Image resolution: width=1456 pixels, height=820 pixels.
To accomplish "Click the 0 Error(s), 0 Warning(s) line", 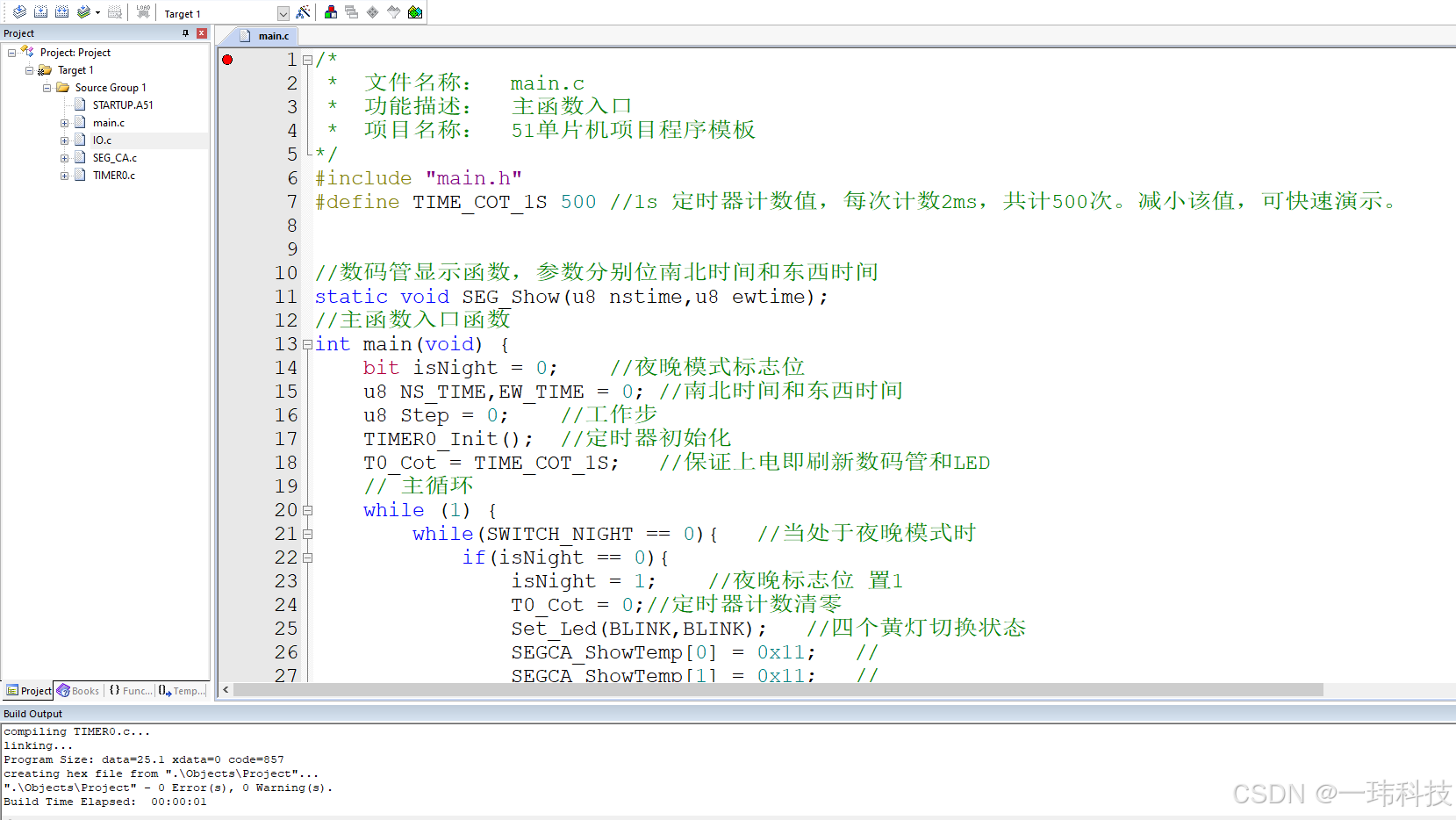I will pos(169,788).
